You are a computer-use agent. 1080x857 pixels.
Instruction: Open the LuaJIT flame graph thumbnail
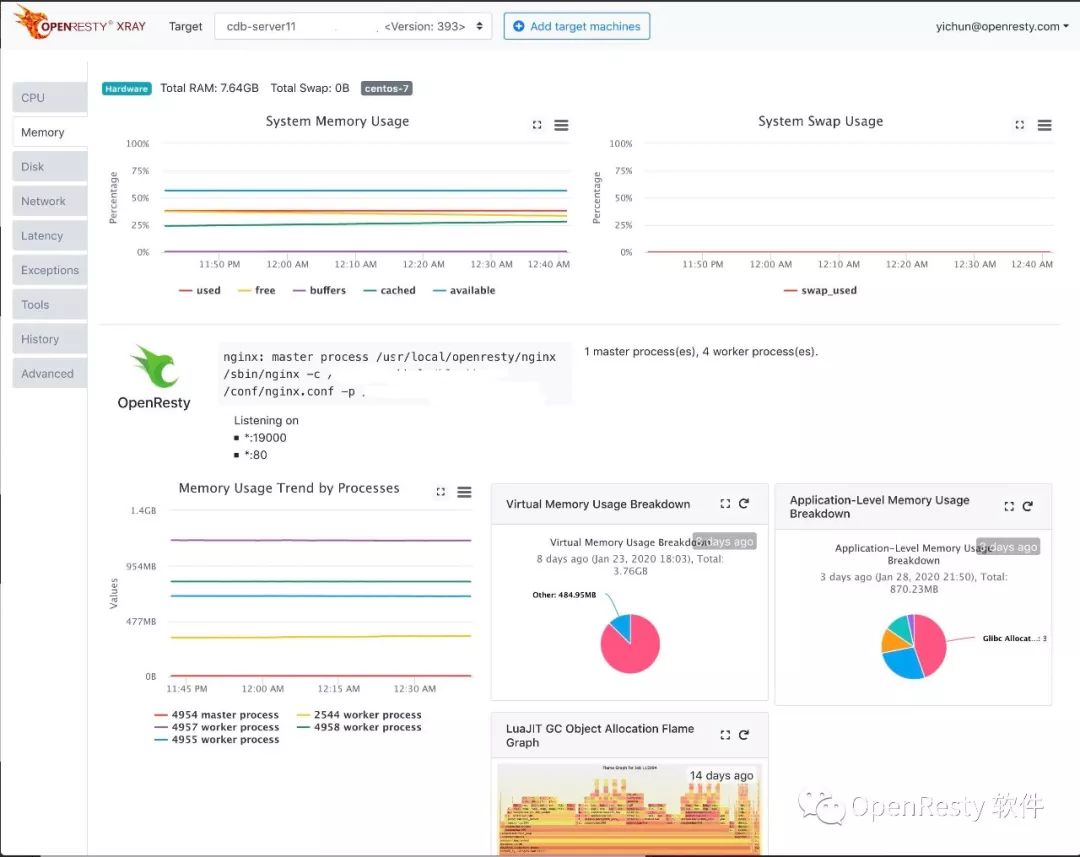tap(630, 809)
